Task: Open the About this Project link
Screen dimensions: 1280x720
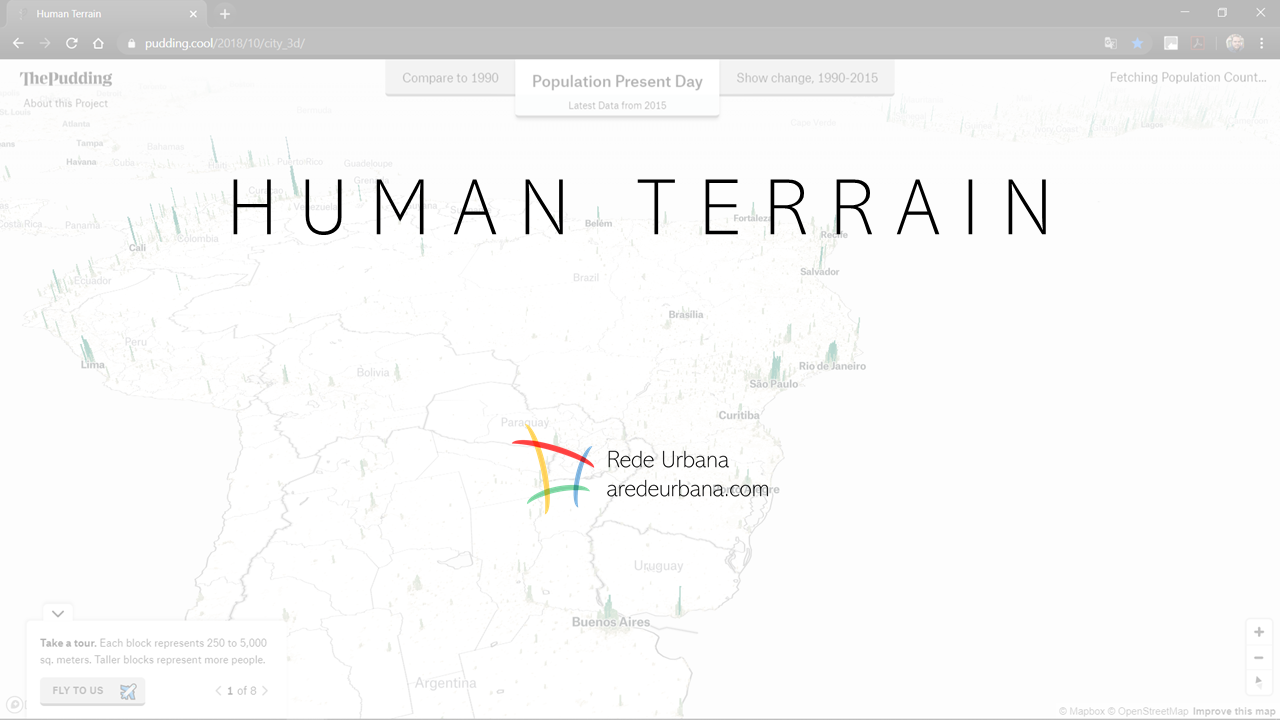Action: click(65, 102)
